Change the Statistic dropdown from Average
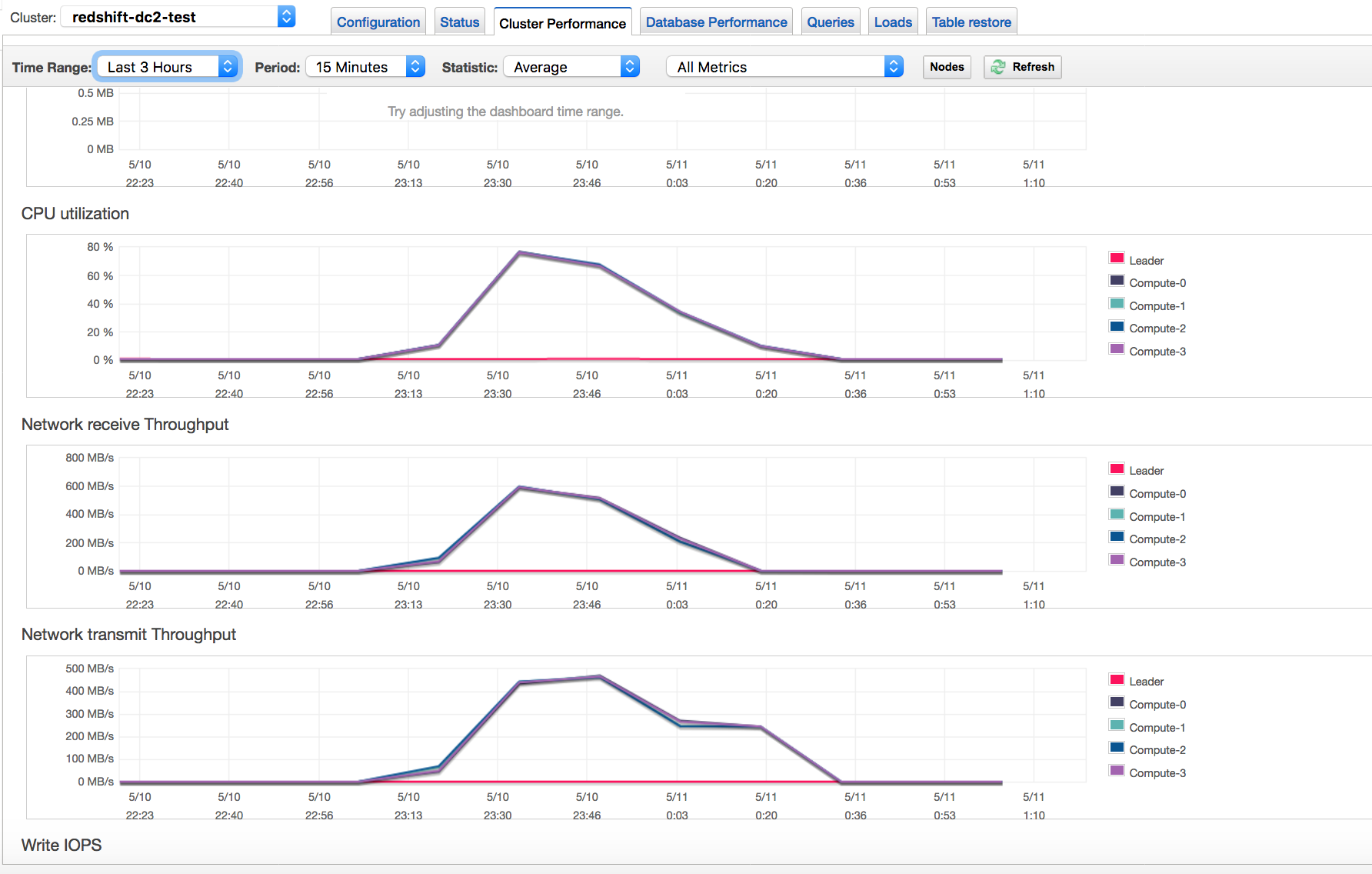This screenshot has width=1372, height=874. click(x=571, y=67)
